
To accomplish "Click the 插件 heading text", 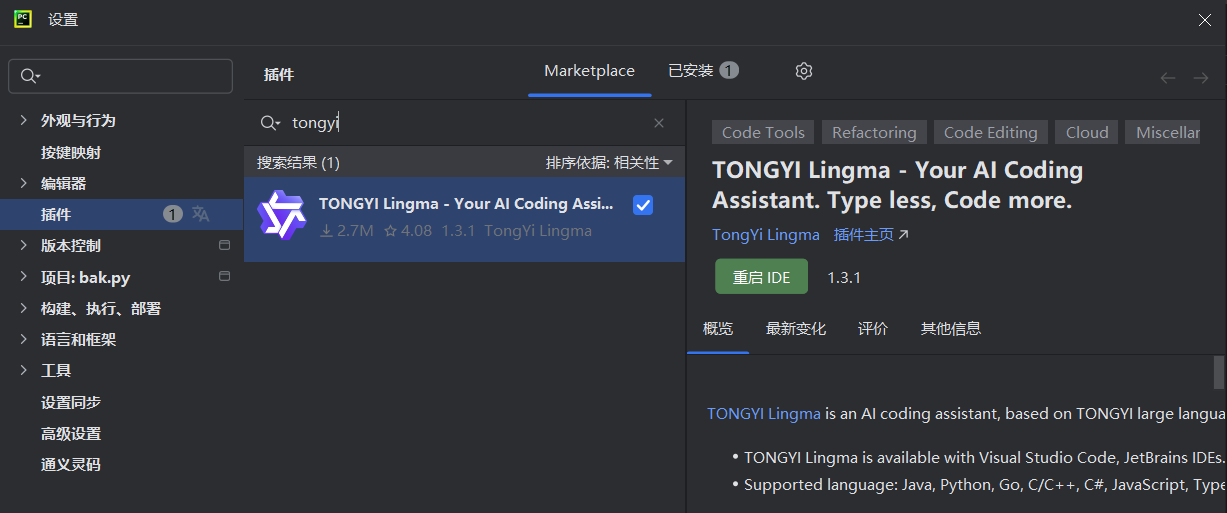I will 279,74.
